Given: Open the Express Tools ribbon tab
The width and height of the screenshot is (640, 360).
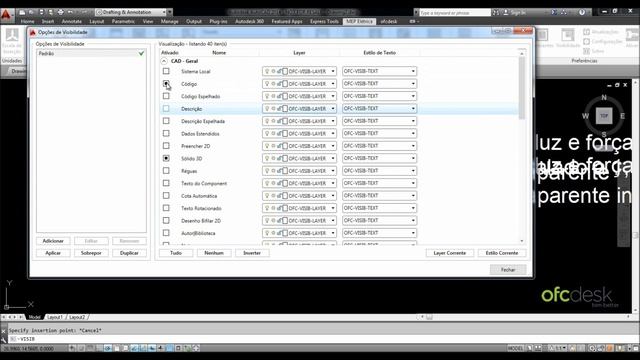Looking at the screenshot, I should coord(324,21).
